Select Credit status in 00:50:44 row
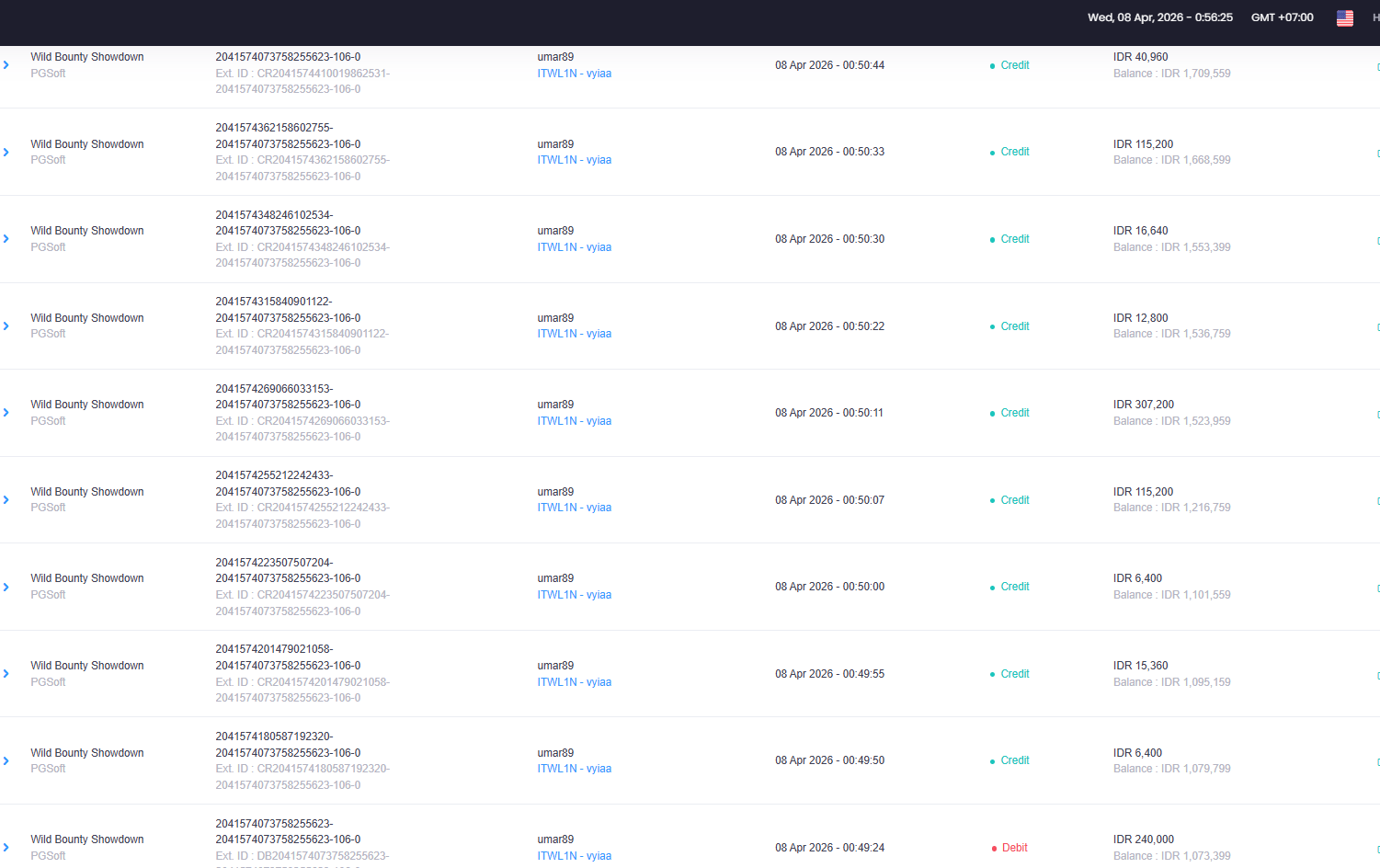This screenshot has width=1380, height=868. (1015, 65)
